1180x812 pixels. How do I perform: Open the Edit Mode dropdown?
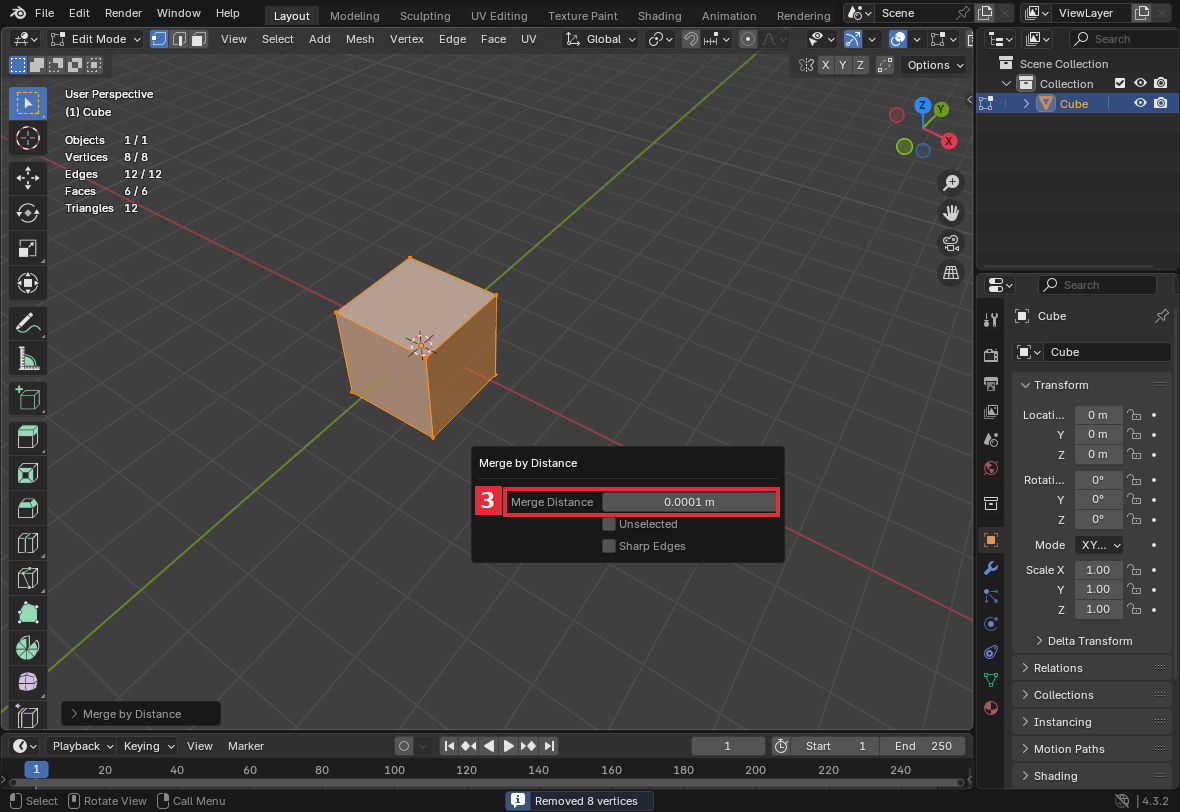point(96,39)
